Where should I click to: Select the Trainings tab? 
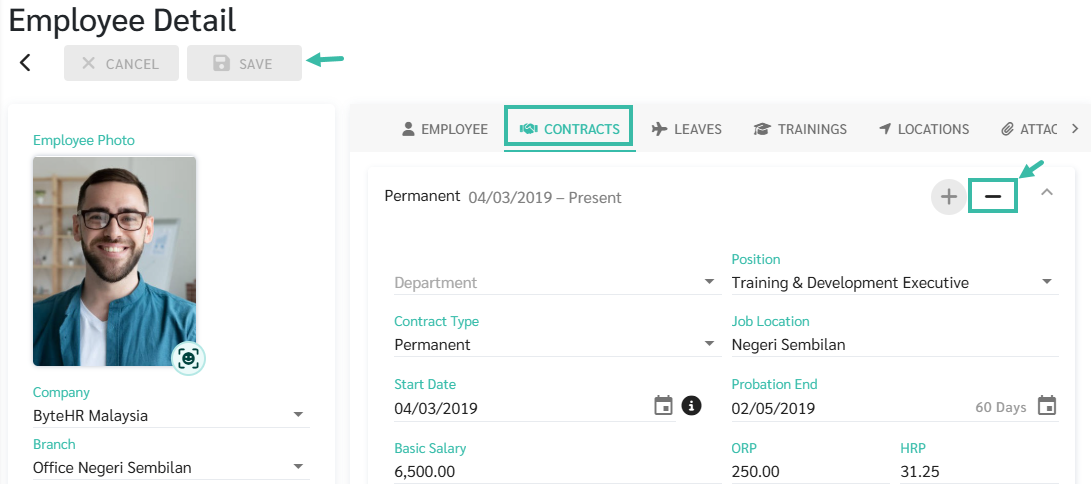point(800,129)
